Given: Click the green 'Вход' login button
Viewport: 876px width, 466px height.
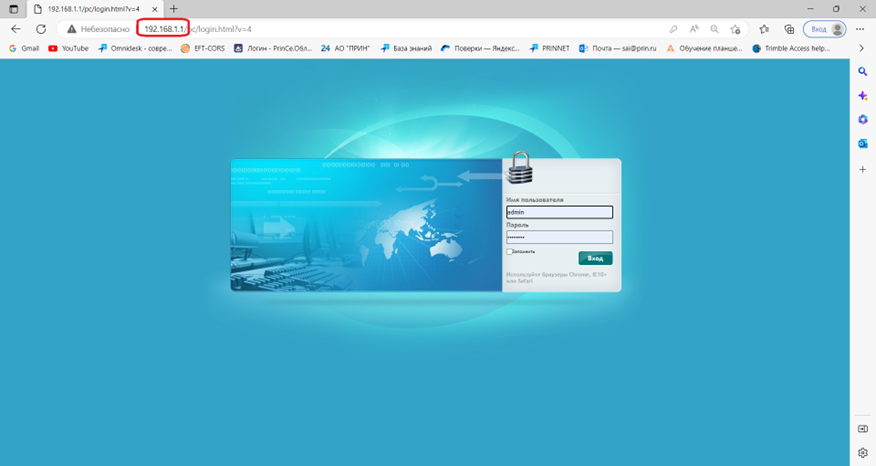Looking at the screenshot, I should [x=595, y=258].
